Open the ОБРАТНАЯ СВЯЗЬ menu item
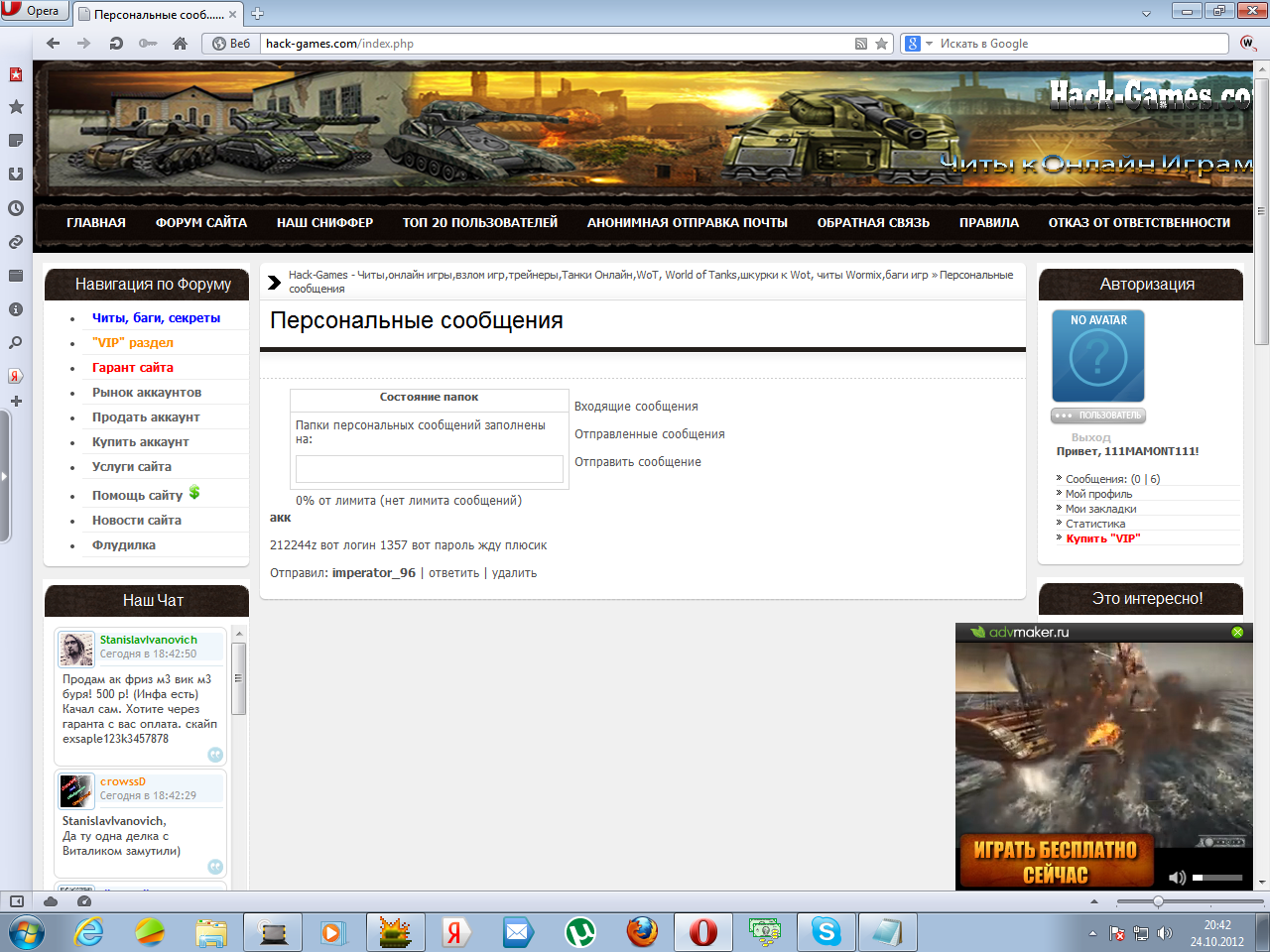The height and width of the screenshot is (952, 1270). tap(873, 223)
